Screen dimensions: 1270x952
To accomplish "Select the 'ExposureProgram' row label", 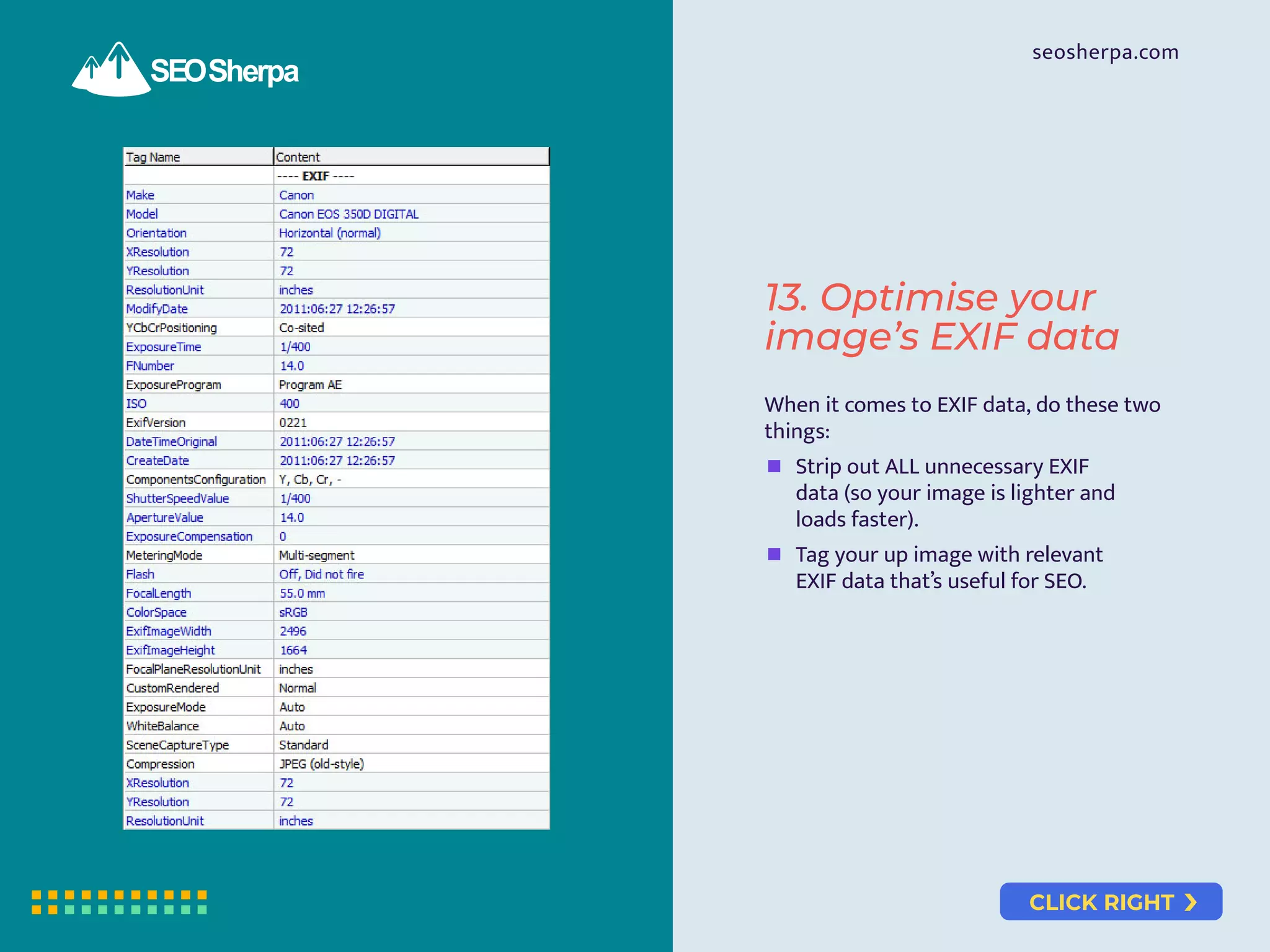I will tap(174, 385).
